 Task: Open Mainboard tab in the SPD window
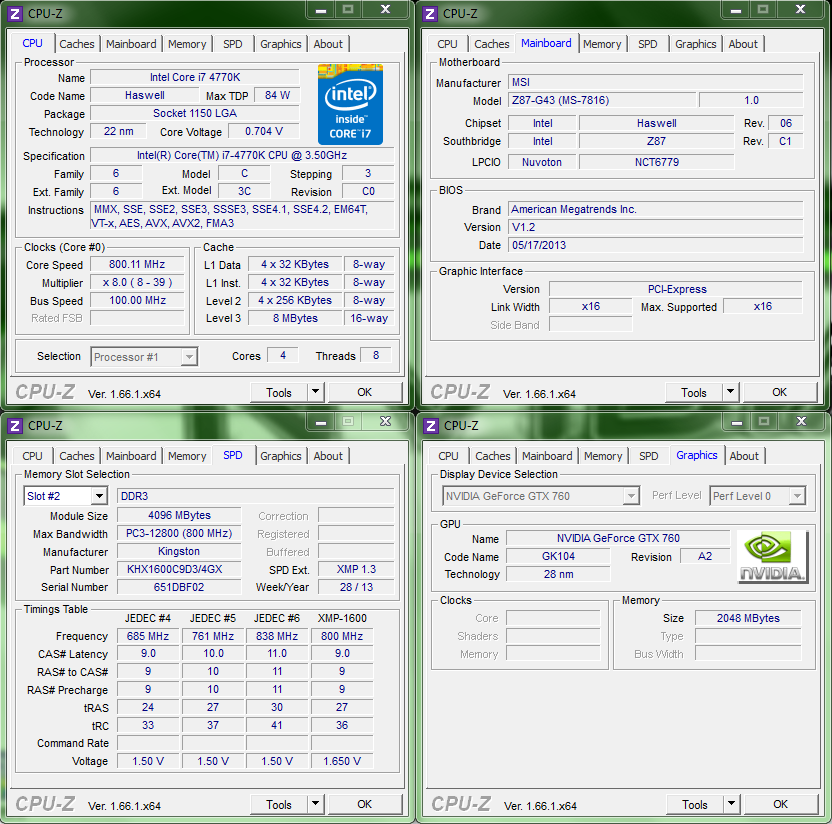(131, 456)
